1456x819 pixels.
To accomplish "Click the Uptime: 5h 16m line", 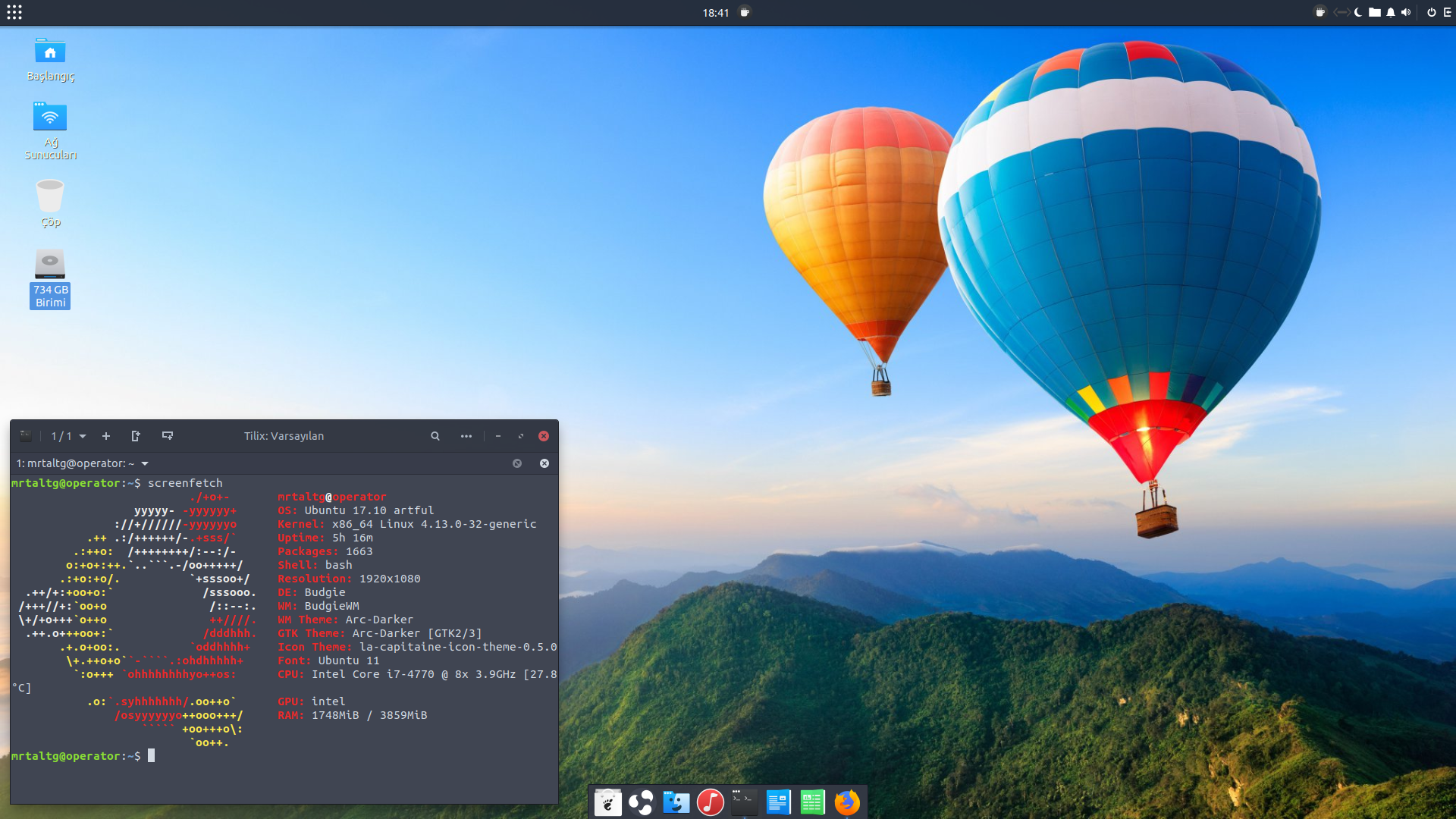I will point(325,538).
